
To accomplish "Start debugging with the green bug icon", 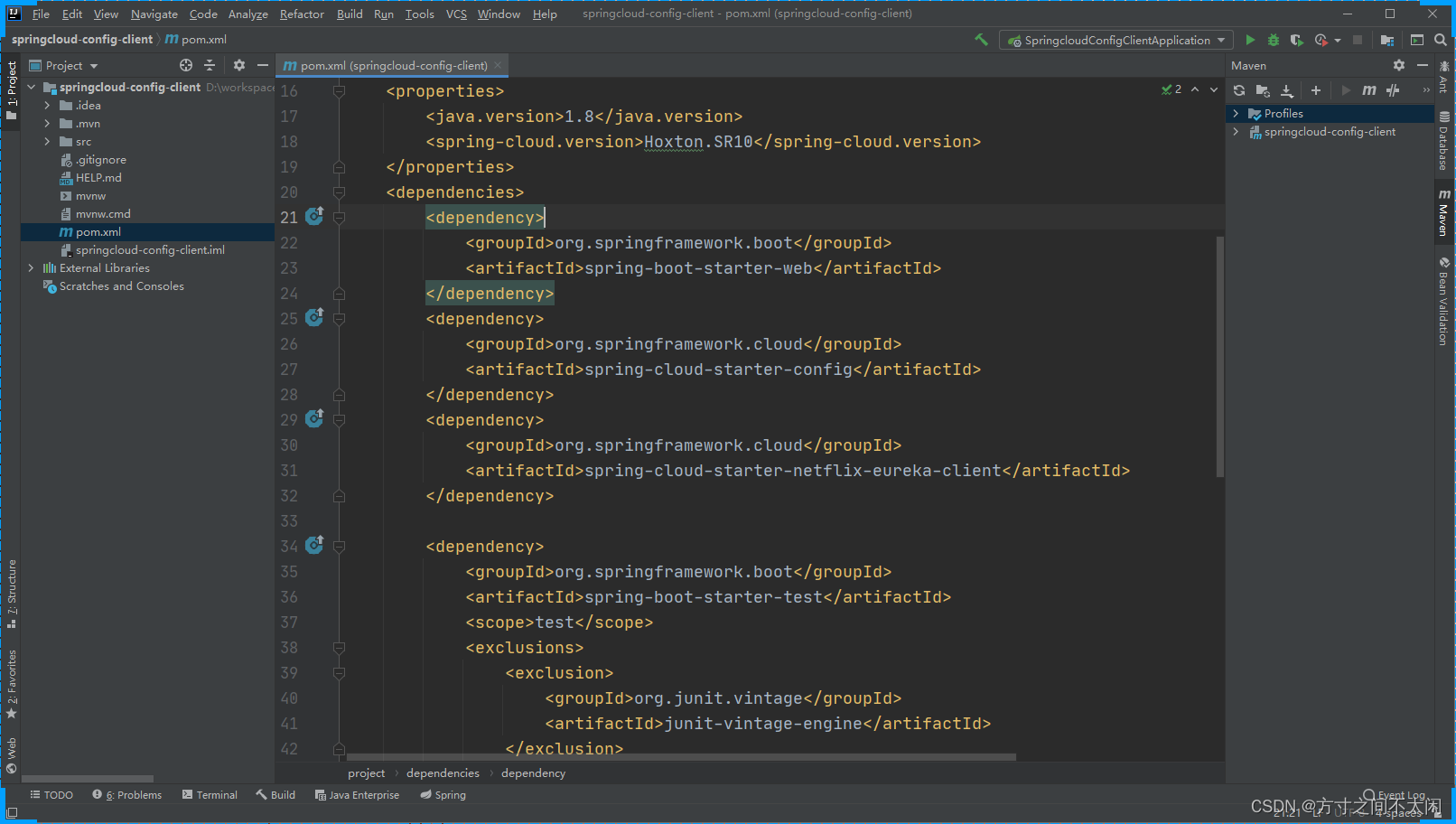I will [x=1274, y=40].
